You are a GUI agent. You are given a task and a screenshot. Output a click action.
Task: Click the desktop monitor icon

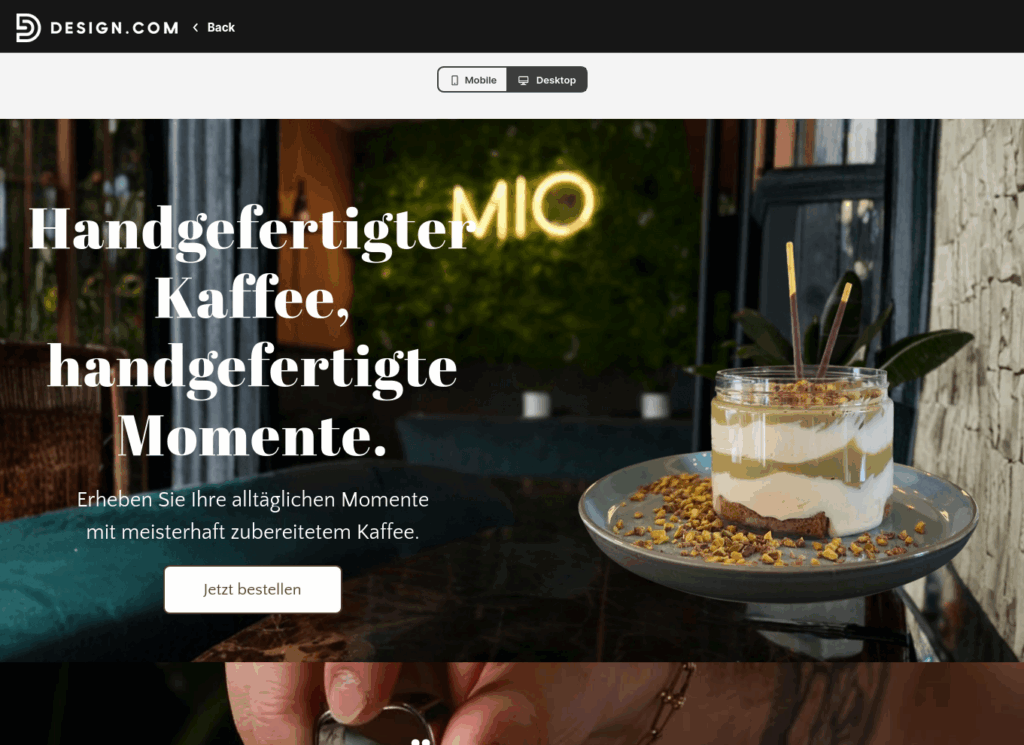click(523, 80)
